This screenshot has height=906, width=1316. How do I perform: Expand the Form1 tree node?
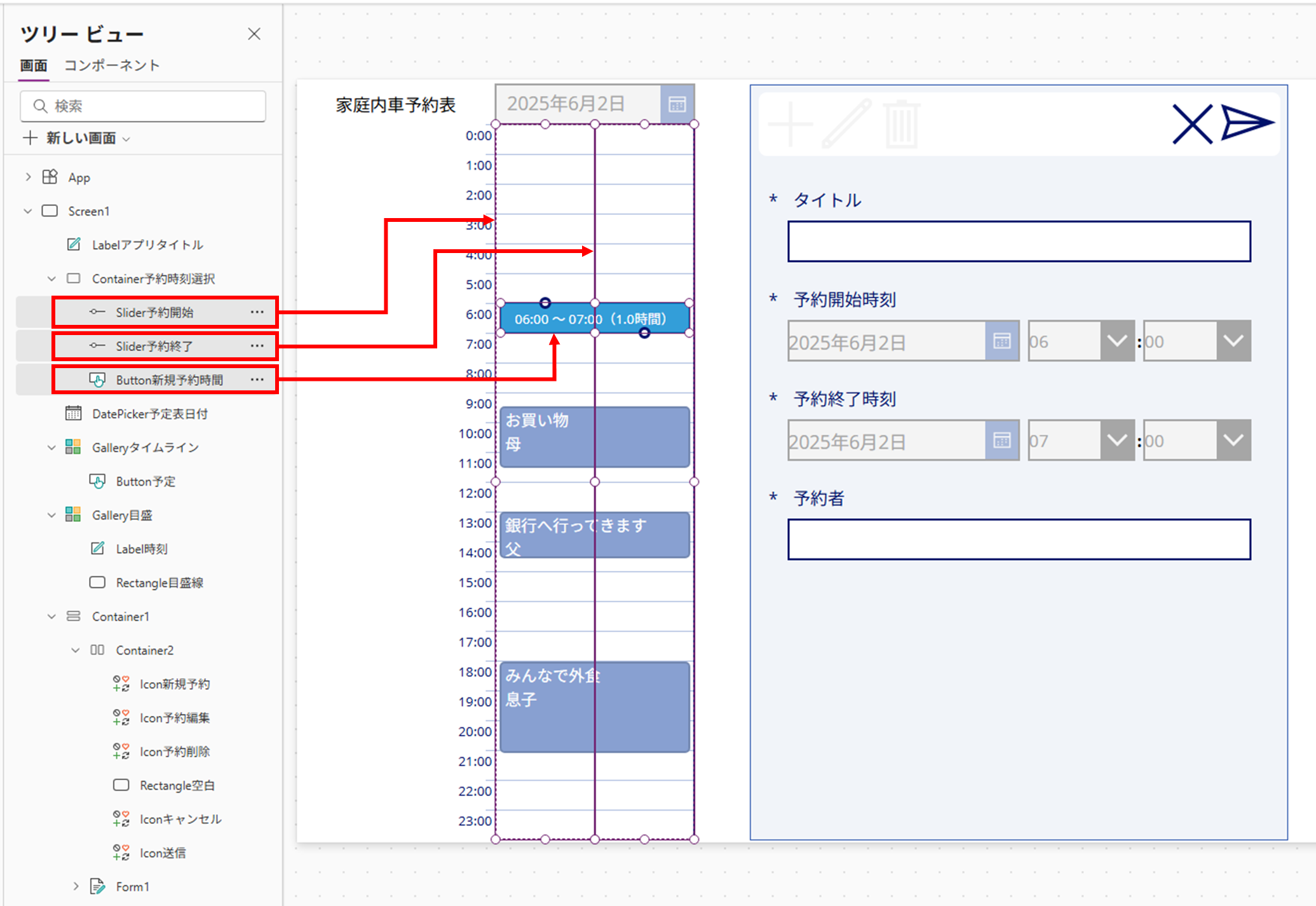[x=76, y=886]
